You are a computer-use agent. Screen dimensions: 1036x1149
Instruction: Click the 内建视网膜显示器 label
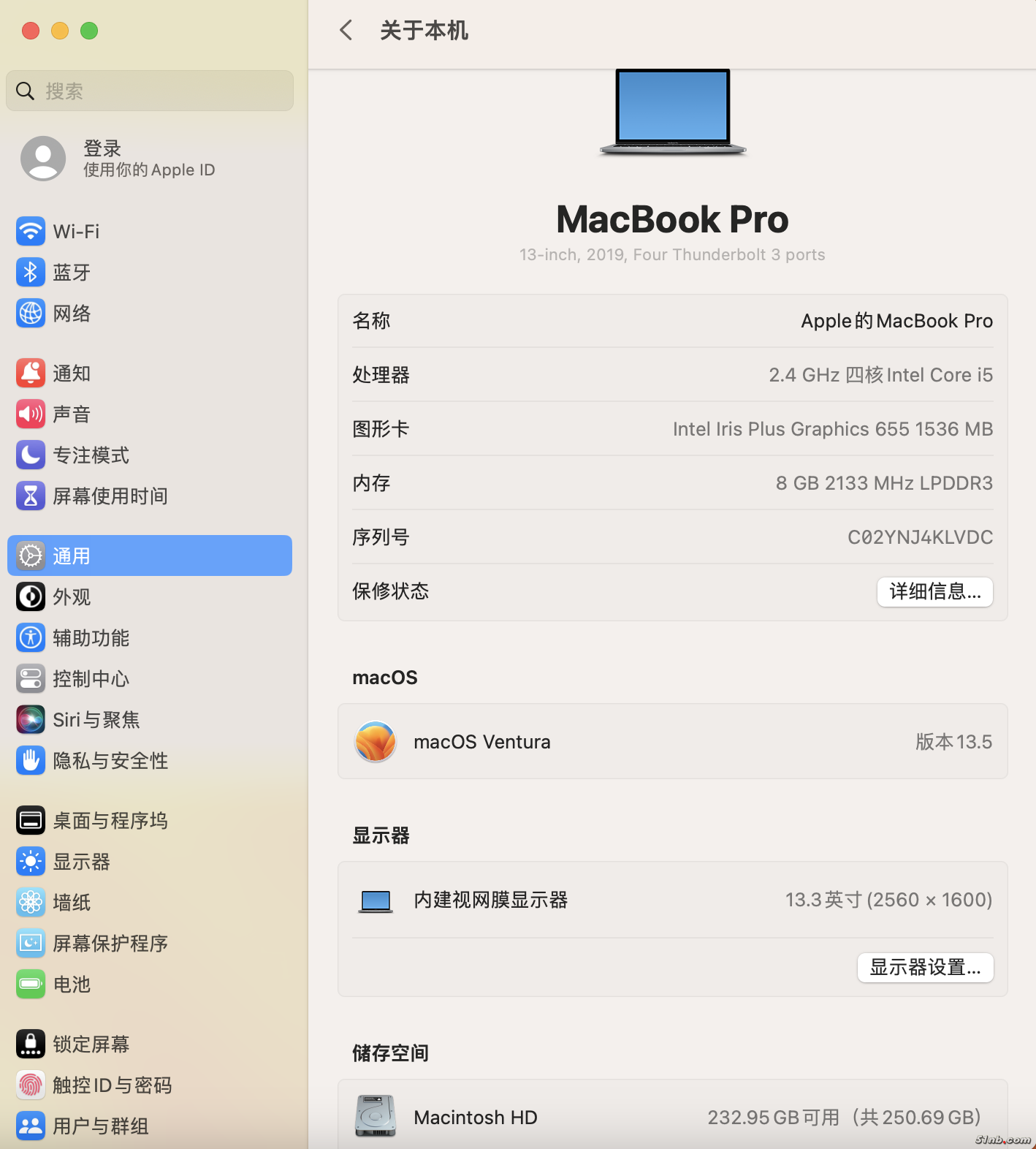tap(491, 900)
